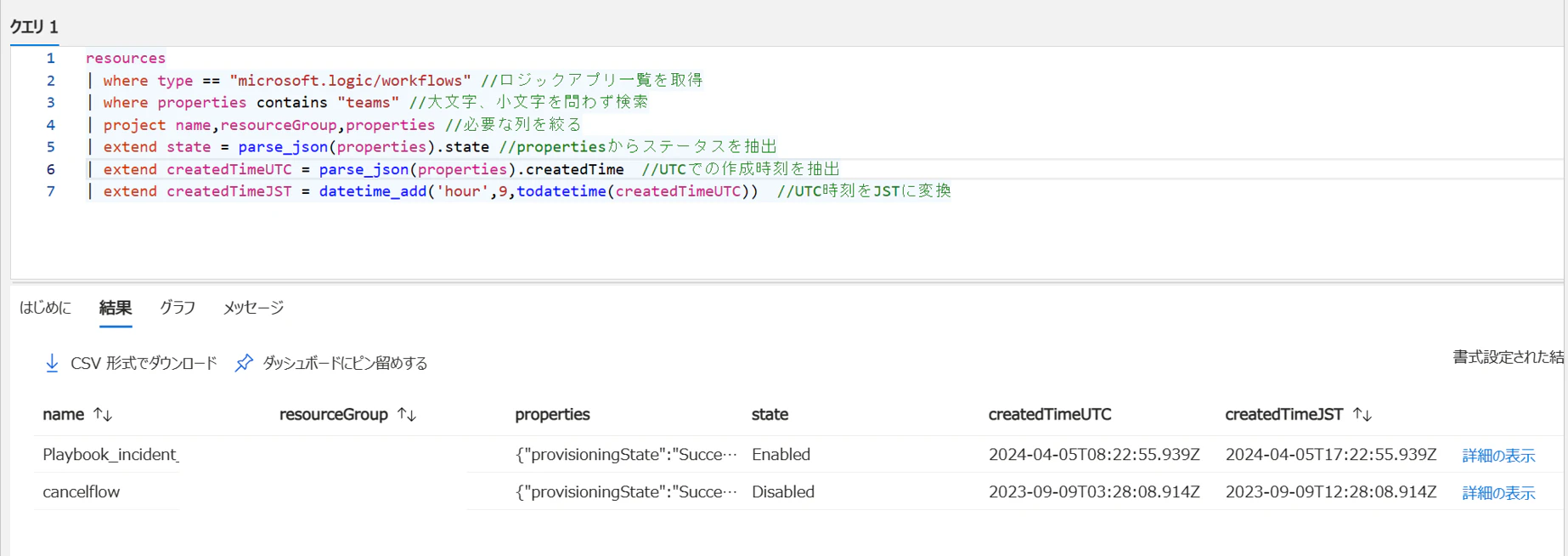Click ダッシュボードにピン留めする button
Viewport: 1568px width, 556px height.
point(331,363)
